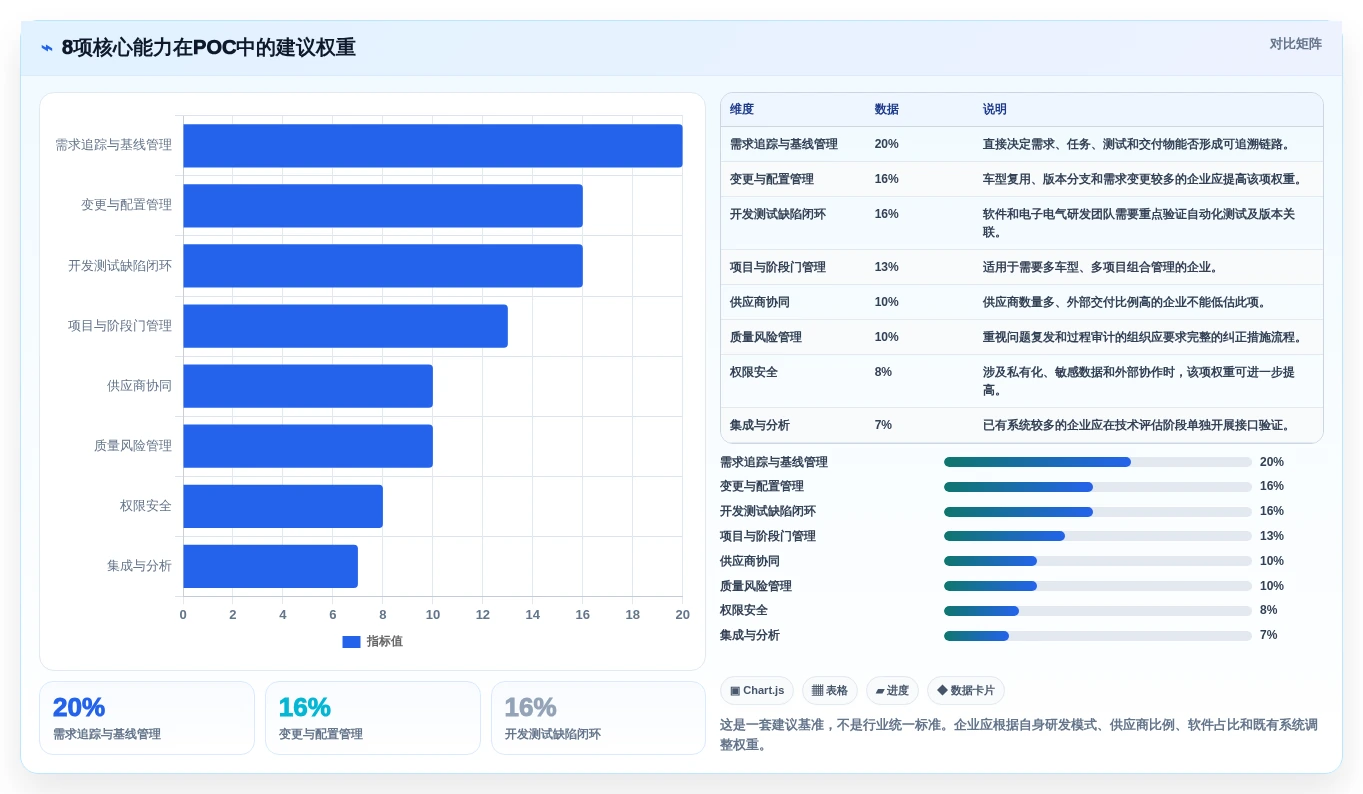Click the 8% cell in the table
1363x794 pixels.
[883, 372]
